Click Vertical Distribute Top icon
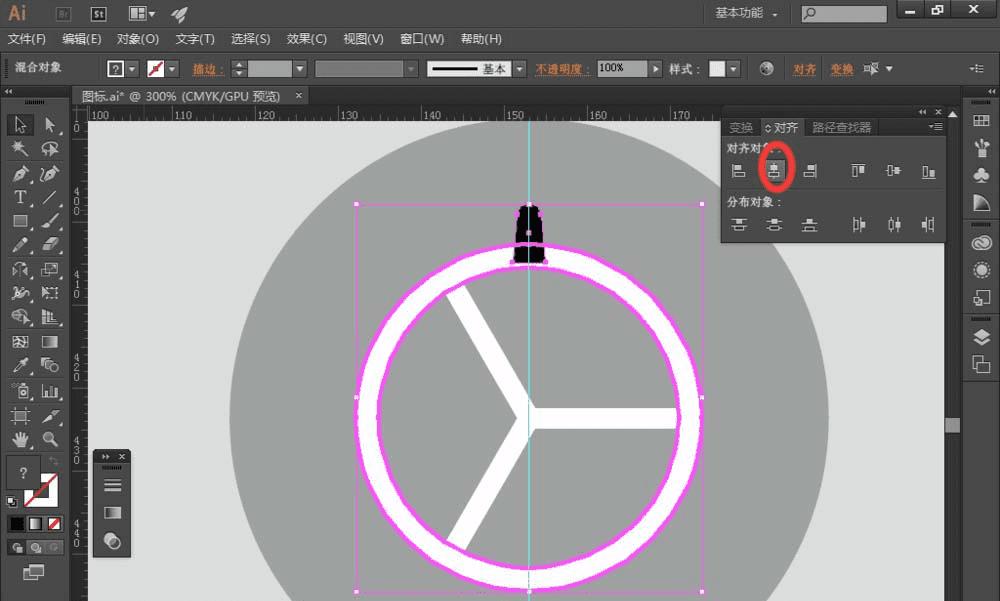The image size is (1000, 601). (x=739, y=225)
